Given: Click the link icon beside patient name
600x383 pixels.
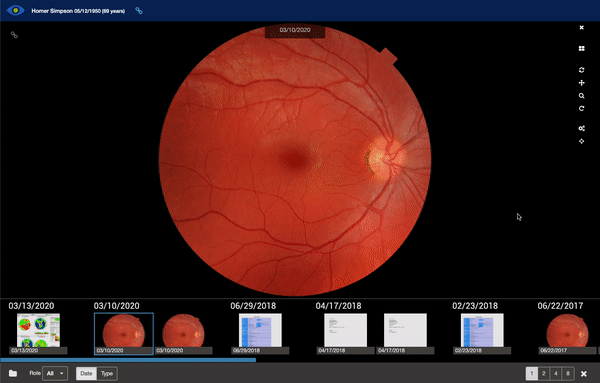Looking at the screenshot, I should 139,11.
